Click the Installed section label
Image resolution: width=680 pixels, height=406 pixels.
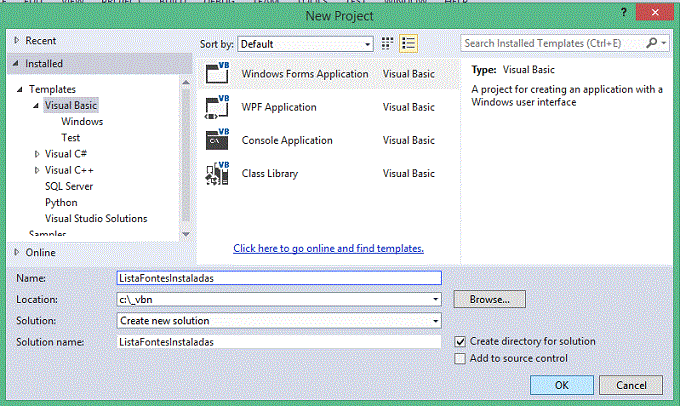44,64
